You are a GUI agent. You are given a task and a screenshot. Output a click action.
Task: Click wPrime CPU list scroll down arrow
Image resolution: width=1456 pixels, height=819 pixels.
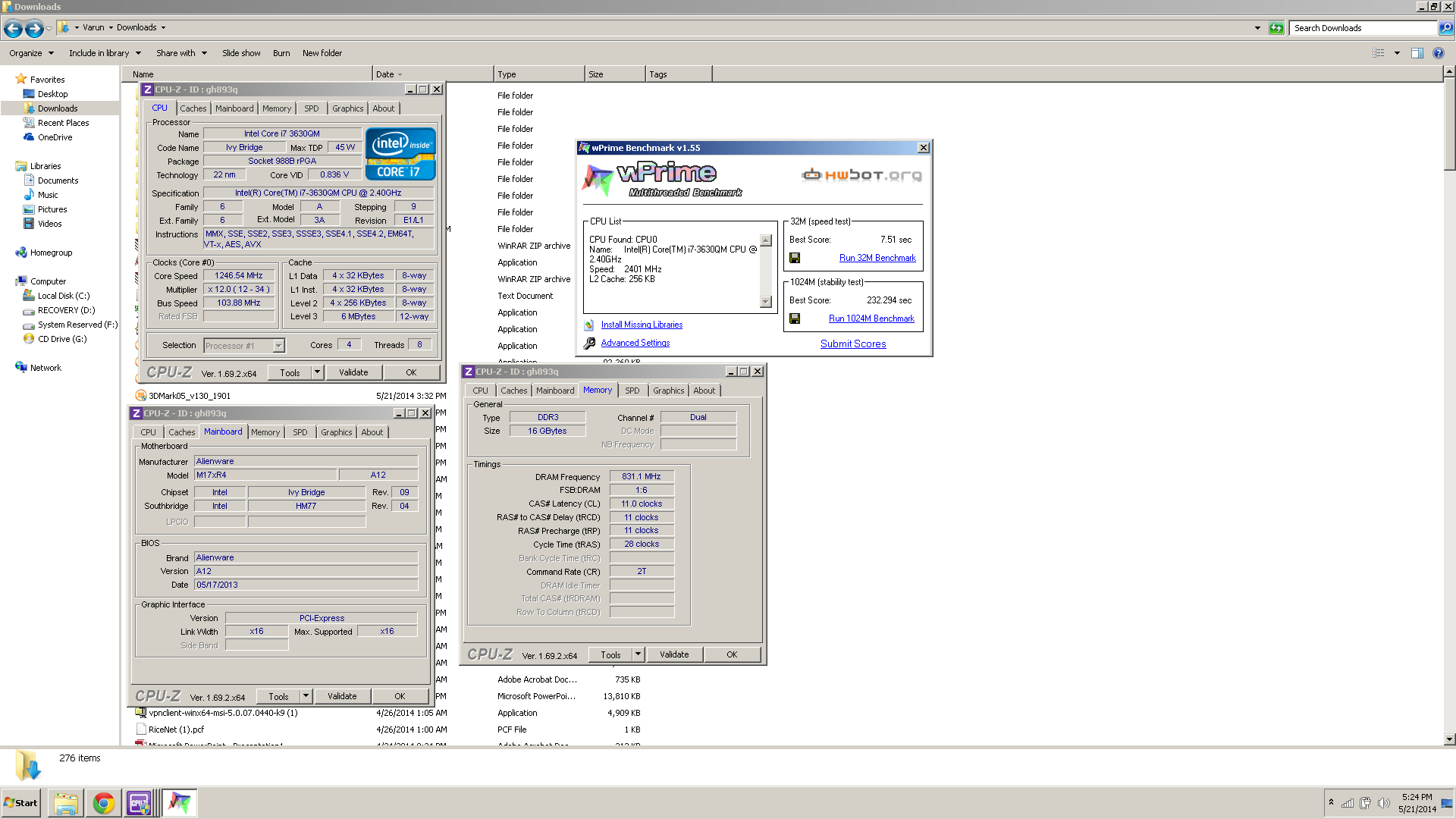coord(765,302)
